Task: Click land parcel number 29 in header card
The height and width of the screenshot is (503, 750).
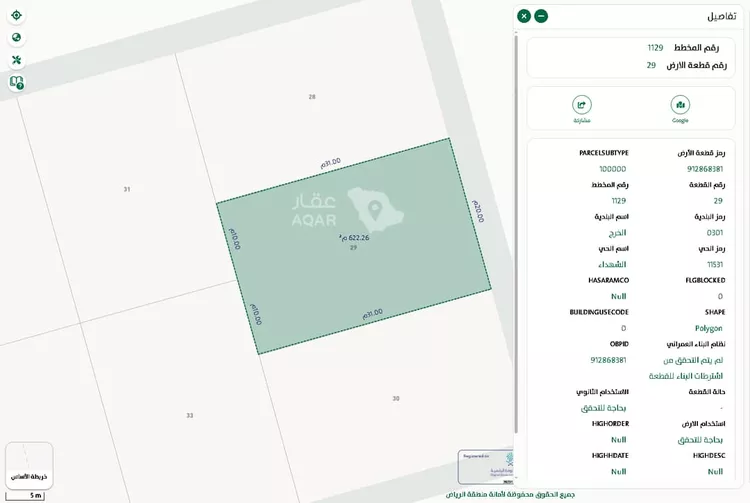Action: coord(651,65)
